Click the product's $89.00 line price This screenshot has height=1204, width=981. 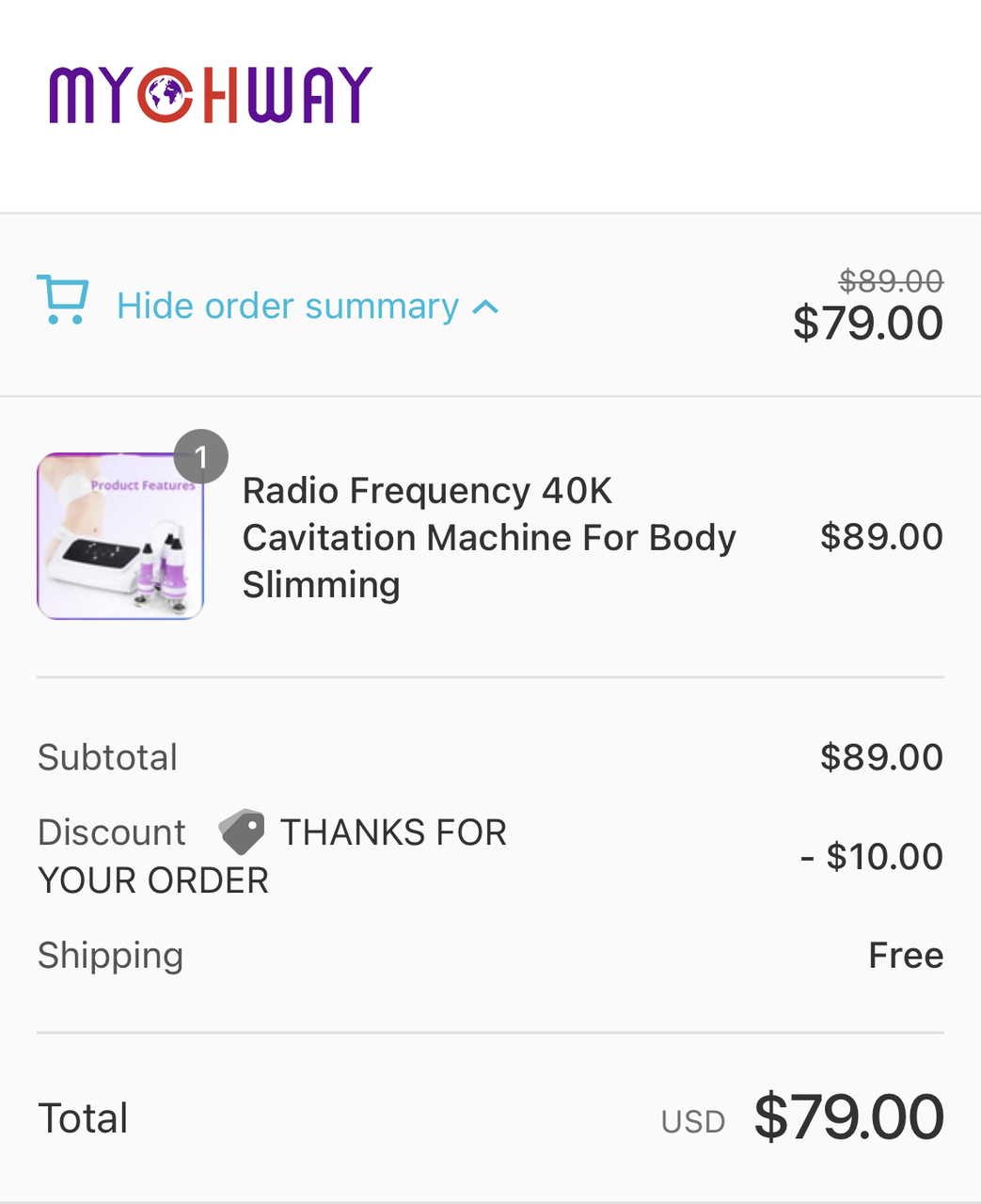point(880,537)
